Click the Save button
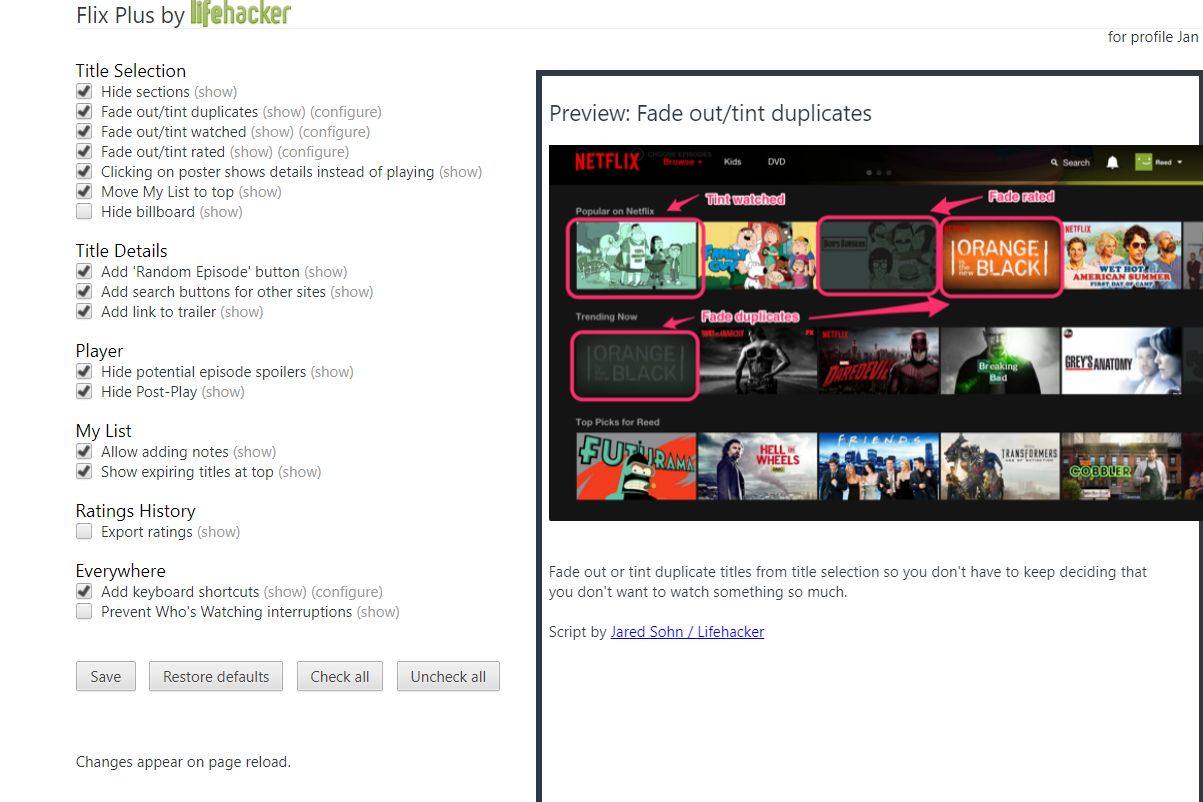The height and width of the screenshot is (802, 1203). (x=105, y=676)
